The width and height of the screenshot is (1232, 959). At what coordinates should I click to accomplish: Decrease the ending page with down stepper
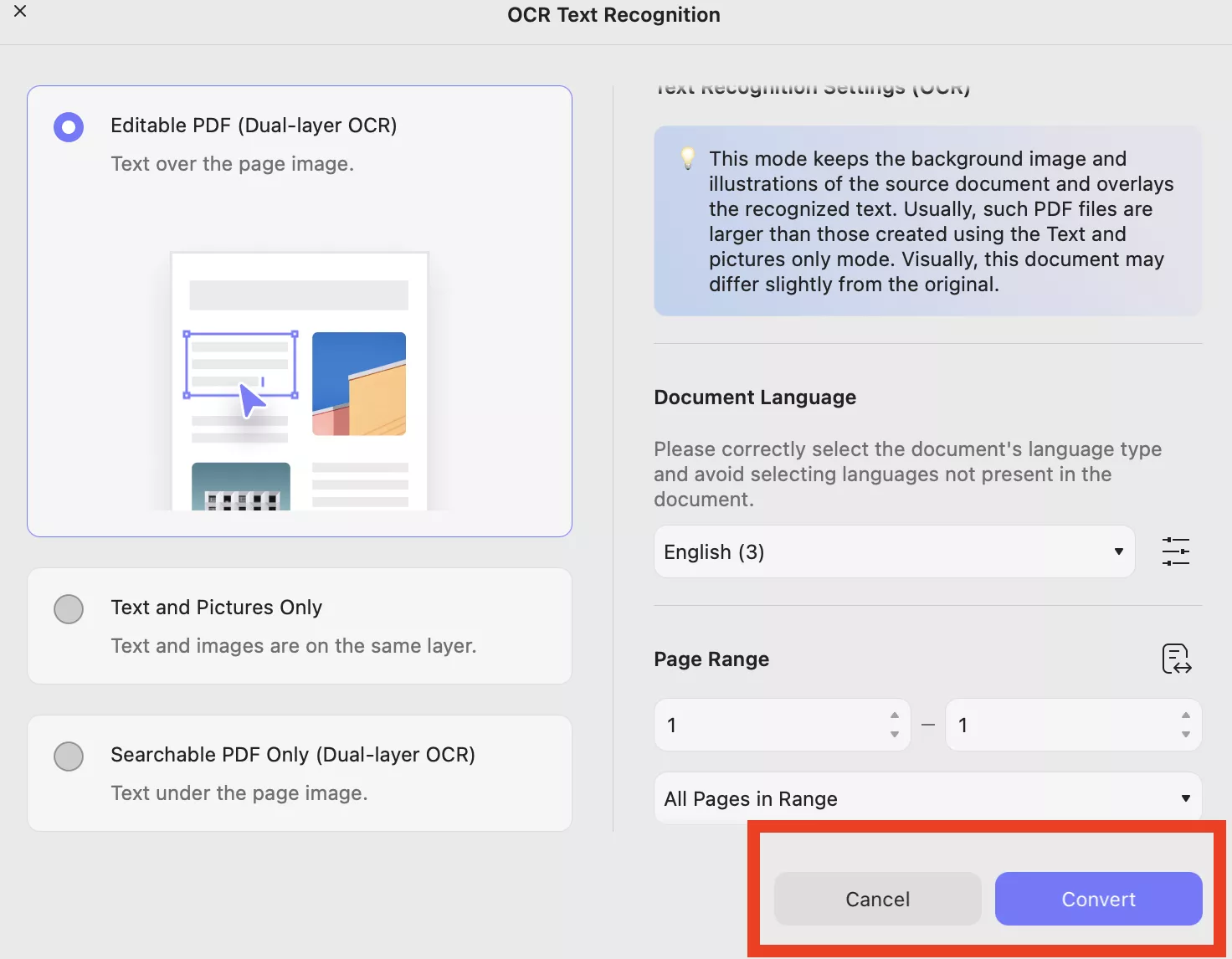pos(1186,734)
